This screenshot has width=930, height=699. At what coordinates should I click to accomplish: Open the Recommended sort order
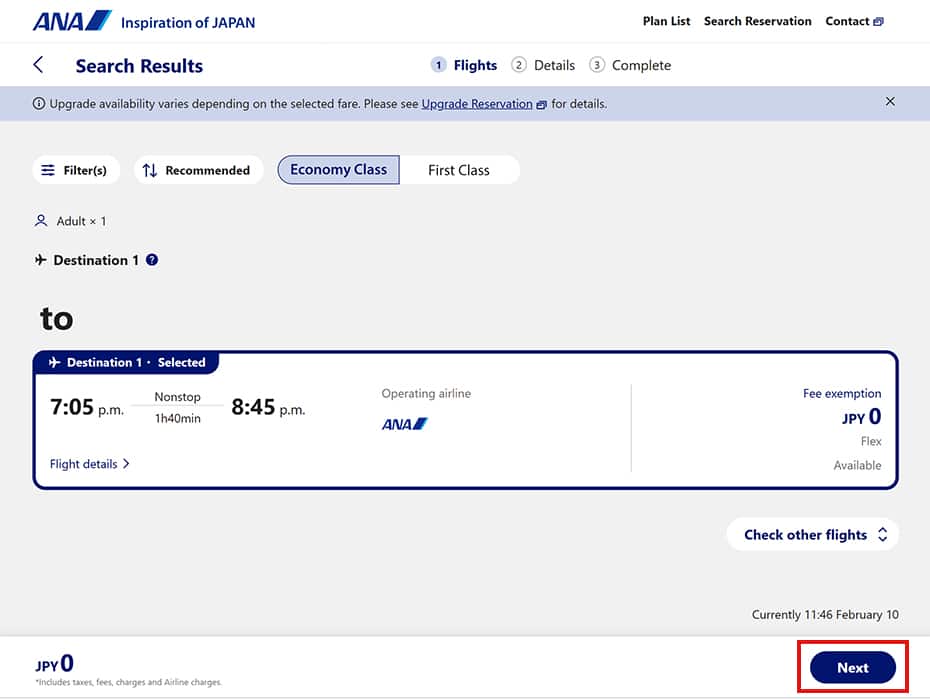click(198, 170)
